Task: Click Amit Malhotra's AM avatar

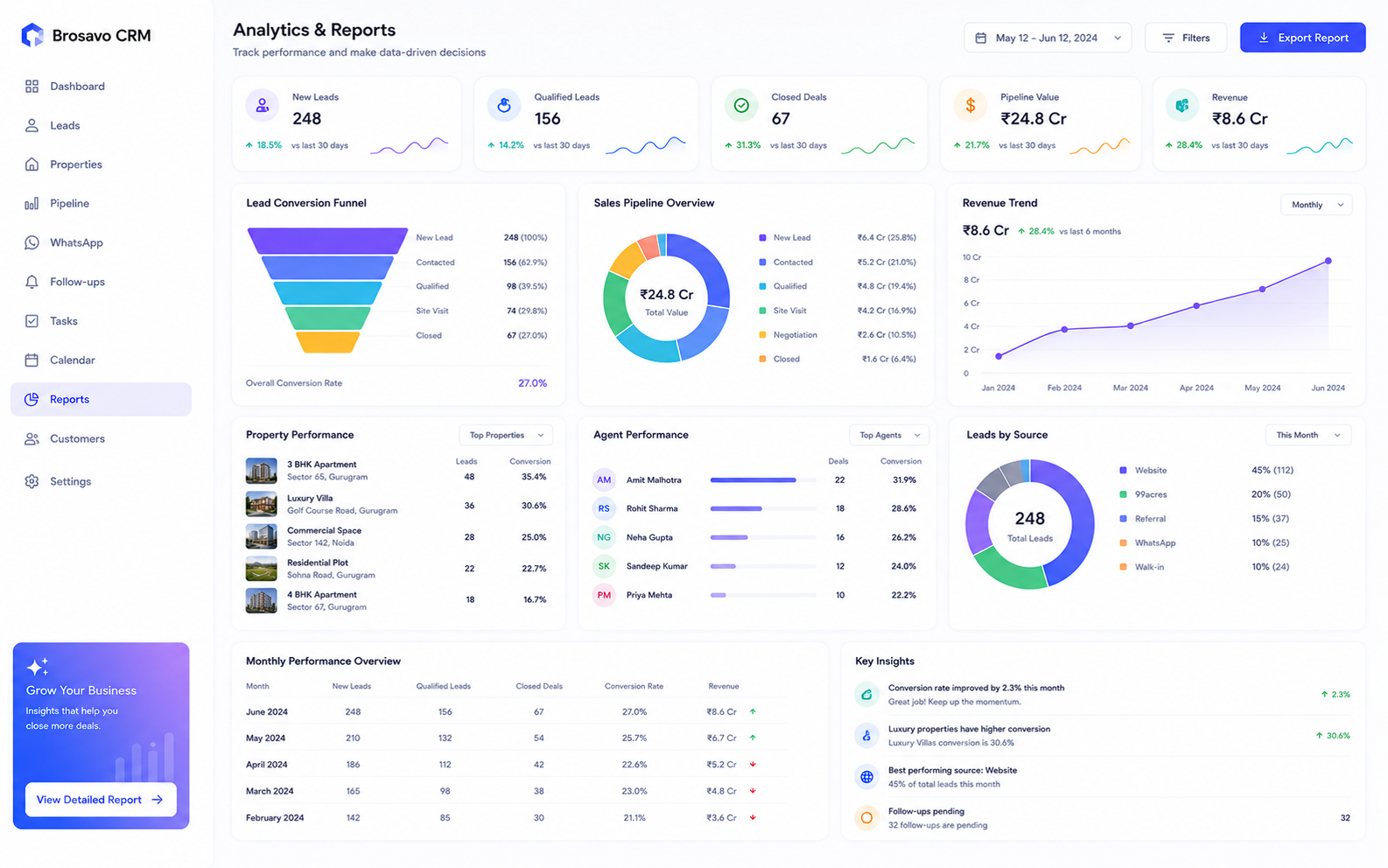Action: point(604,479)
